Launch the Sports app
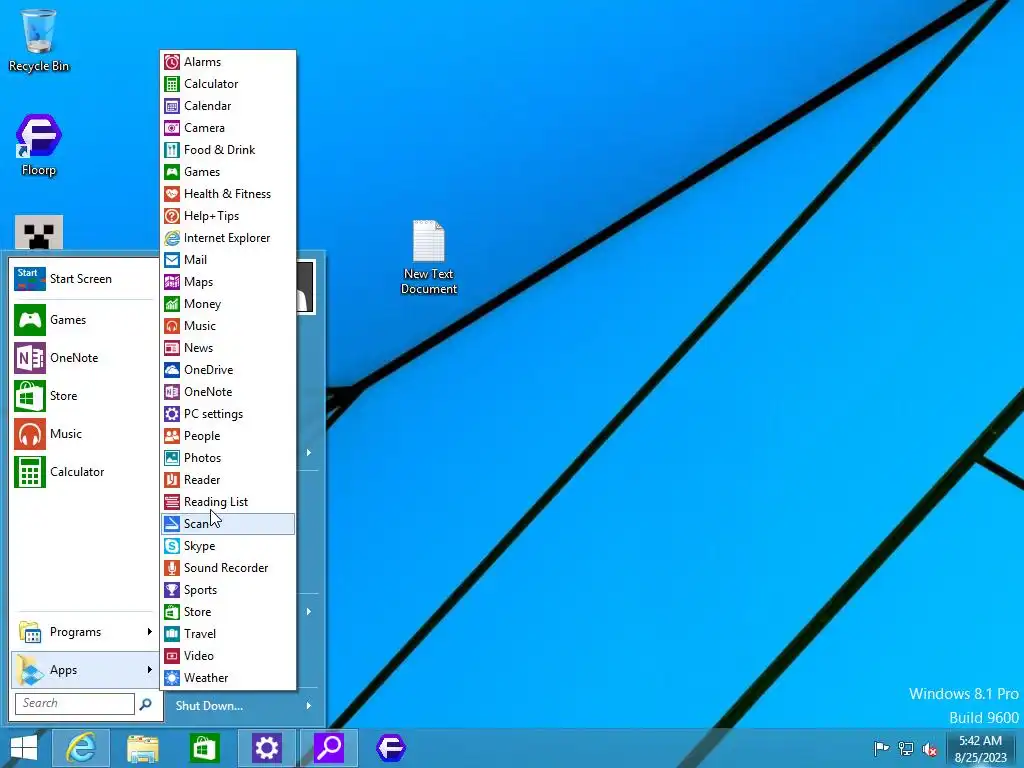Viewport: 1024px width, 768px height. (228, 590)
